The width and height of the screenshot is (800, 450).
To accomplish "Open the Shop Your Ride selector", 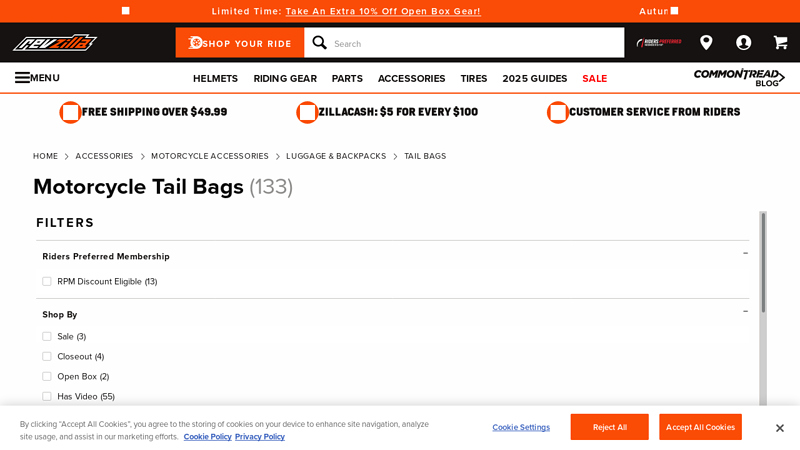I will click(240, 43).
